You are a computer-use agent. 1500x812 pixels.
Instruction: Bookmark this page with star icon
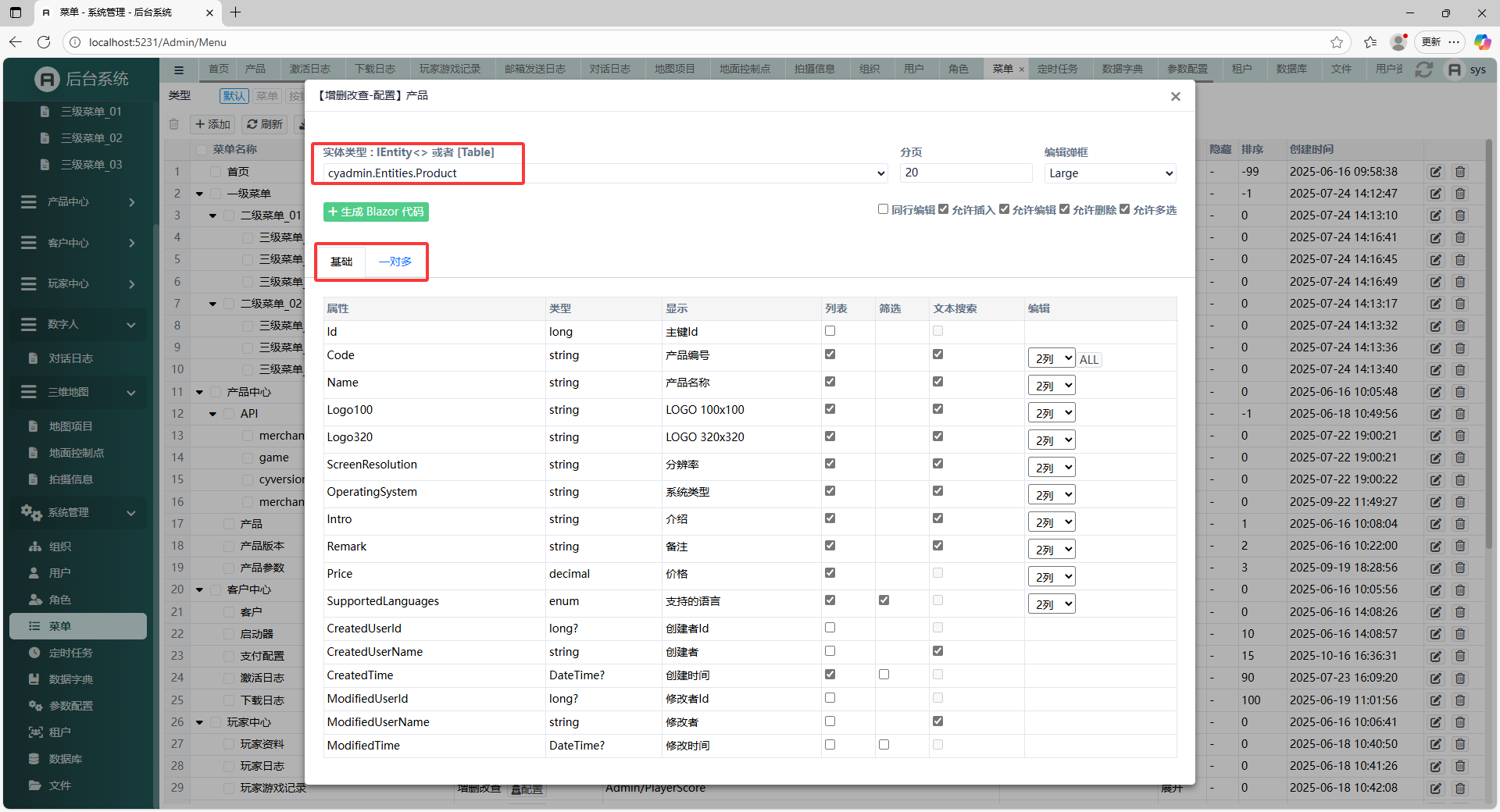click(1337, 42)
